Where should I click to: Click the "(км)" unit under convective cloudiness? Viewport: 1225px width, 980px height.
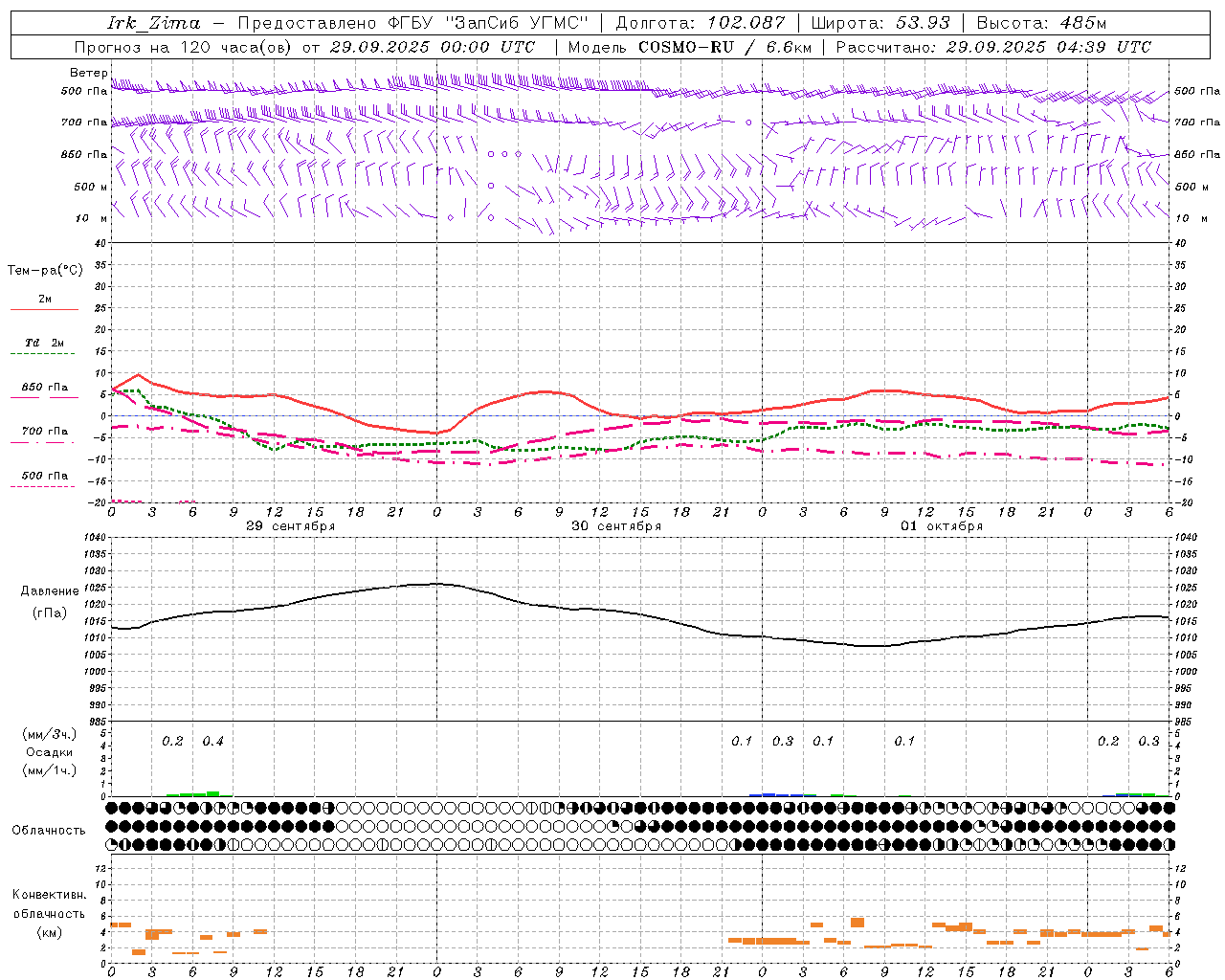coord(50,932)
